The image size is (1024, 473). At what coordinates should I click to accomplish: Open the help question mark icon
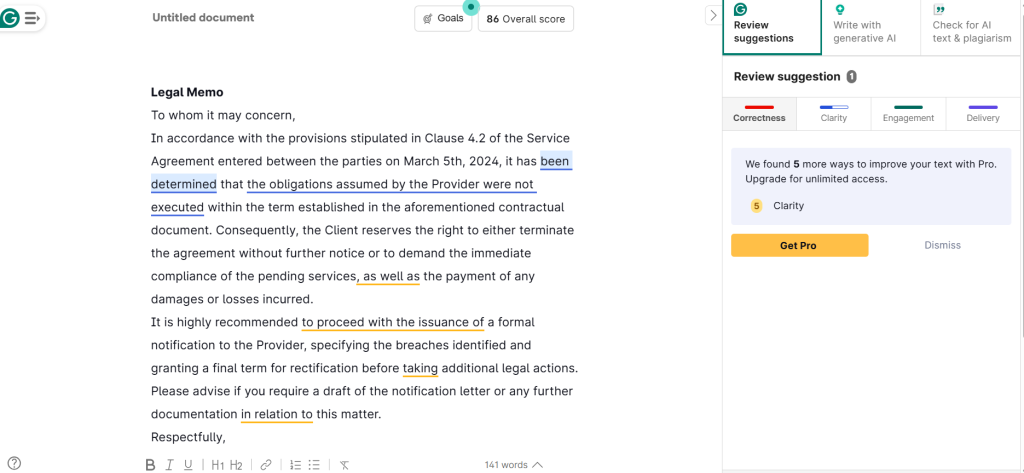click(14, 462)
